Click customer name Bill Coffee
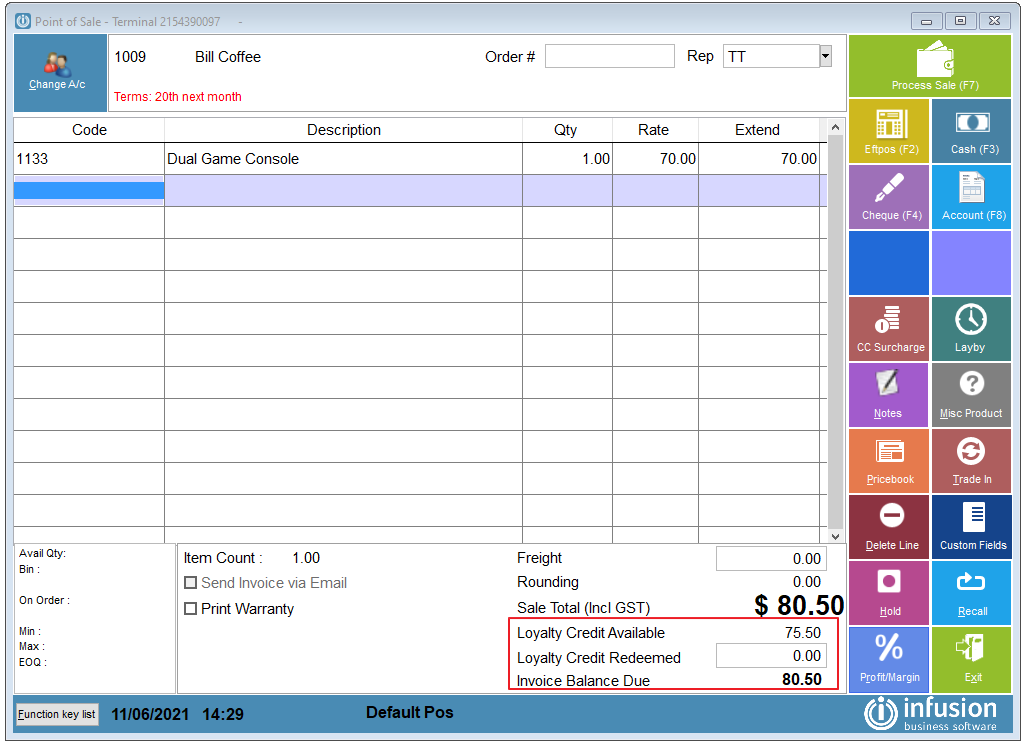Viewport: 1023px width, 747px height. [x=228, y=57]
